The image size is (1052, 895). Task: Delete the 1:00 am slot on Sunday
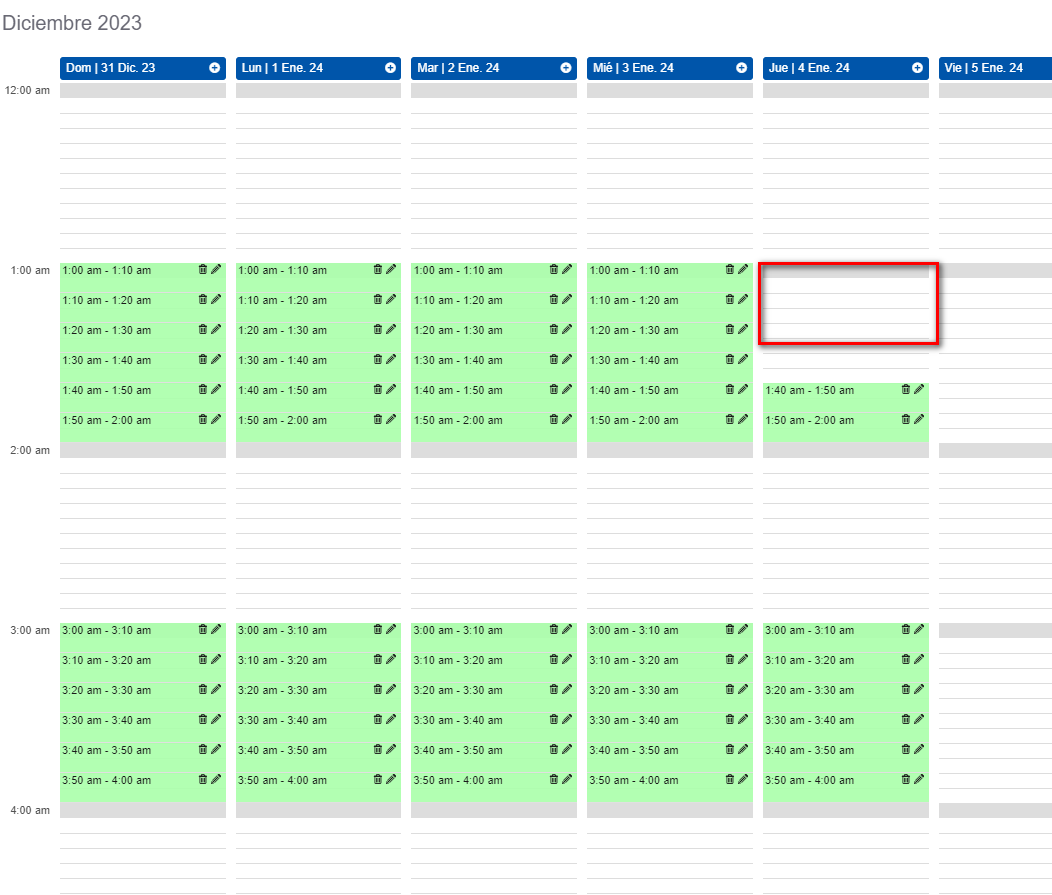pos(202,269)
